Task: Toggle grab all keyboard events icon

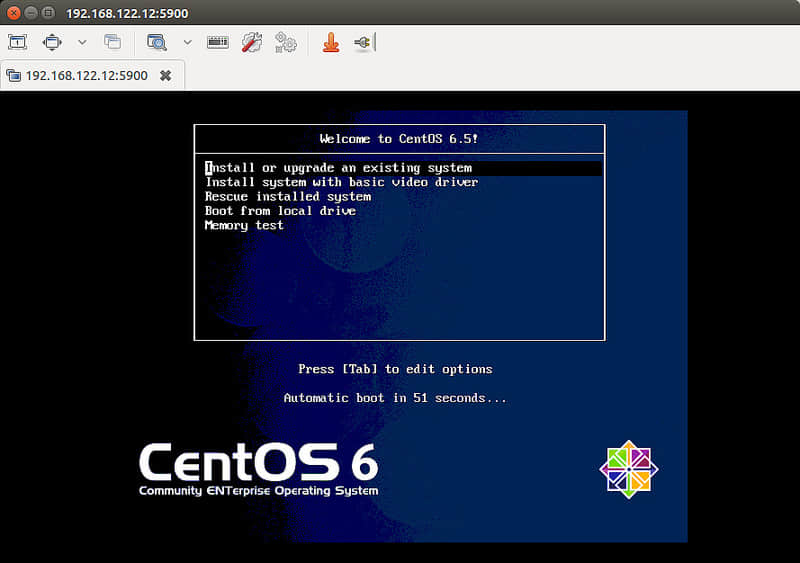Action: click(218, 42)
